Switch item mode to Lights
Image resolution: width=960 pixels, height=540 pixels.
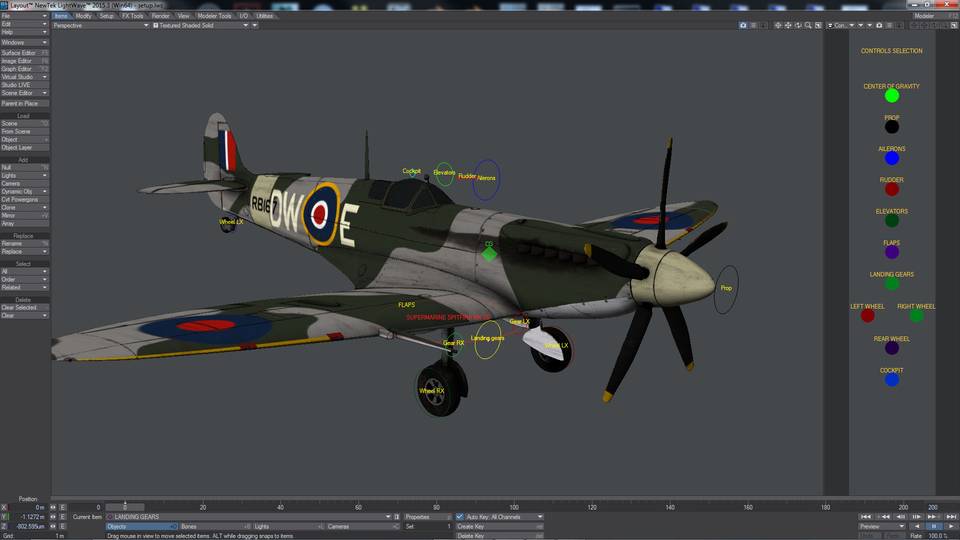[x=288, y=527]
